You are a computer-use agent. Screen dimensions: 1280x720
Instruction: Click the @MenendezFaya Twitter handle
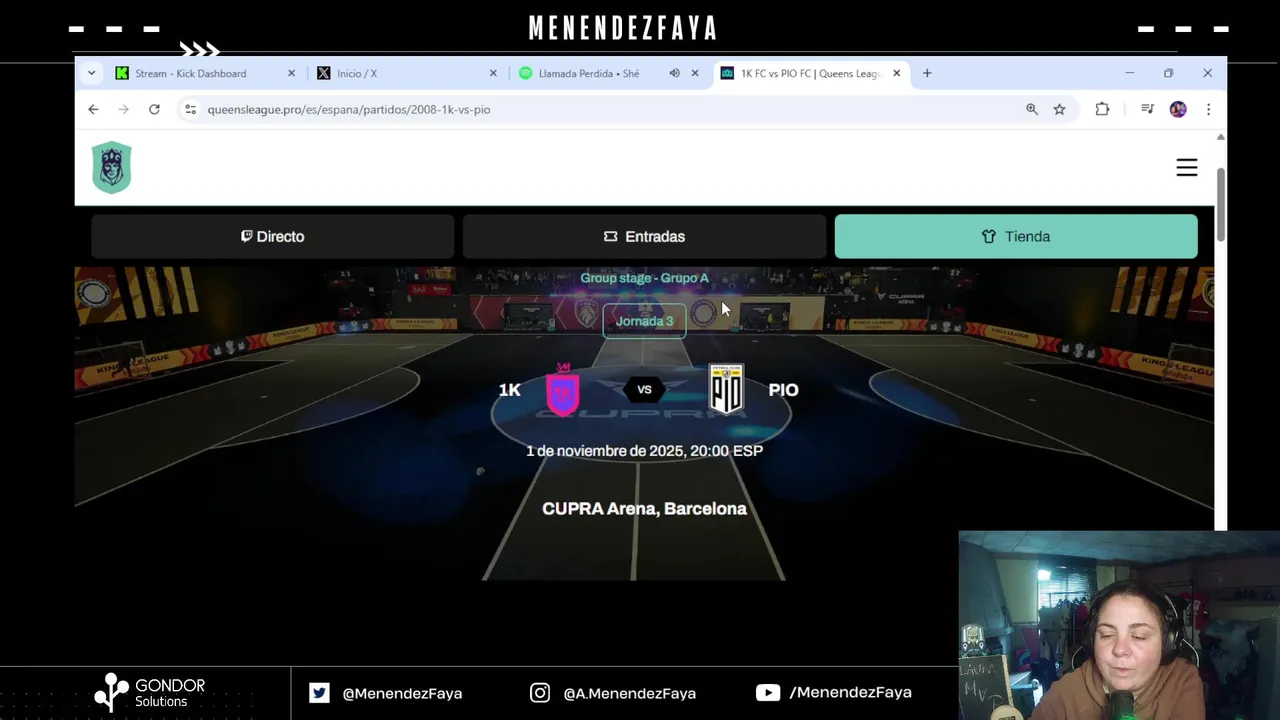coord(402,693)
